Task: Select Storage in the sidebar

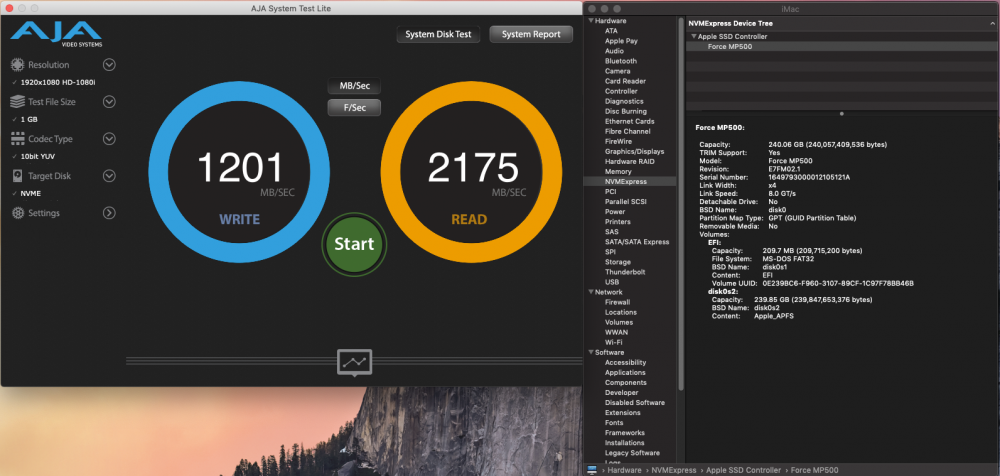Action: tap(618, 262)
